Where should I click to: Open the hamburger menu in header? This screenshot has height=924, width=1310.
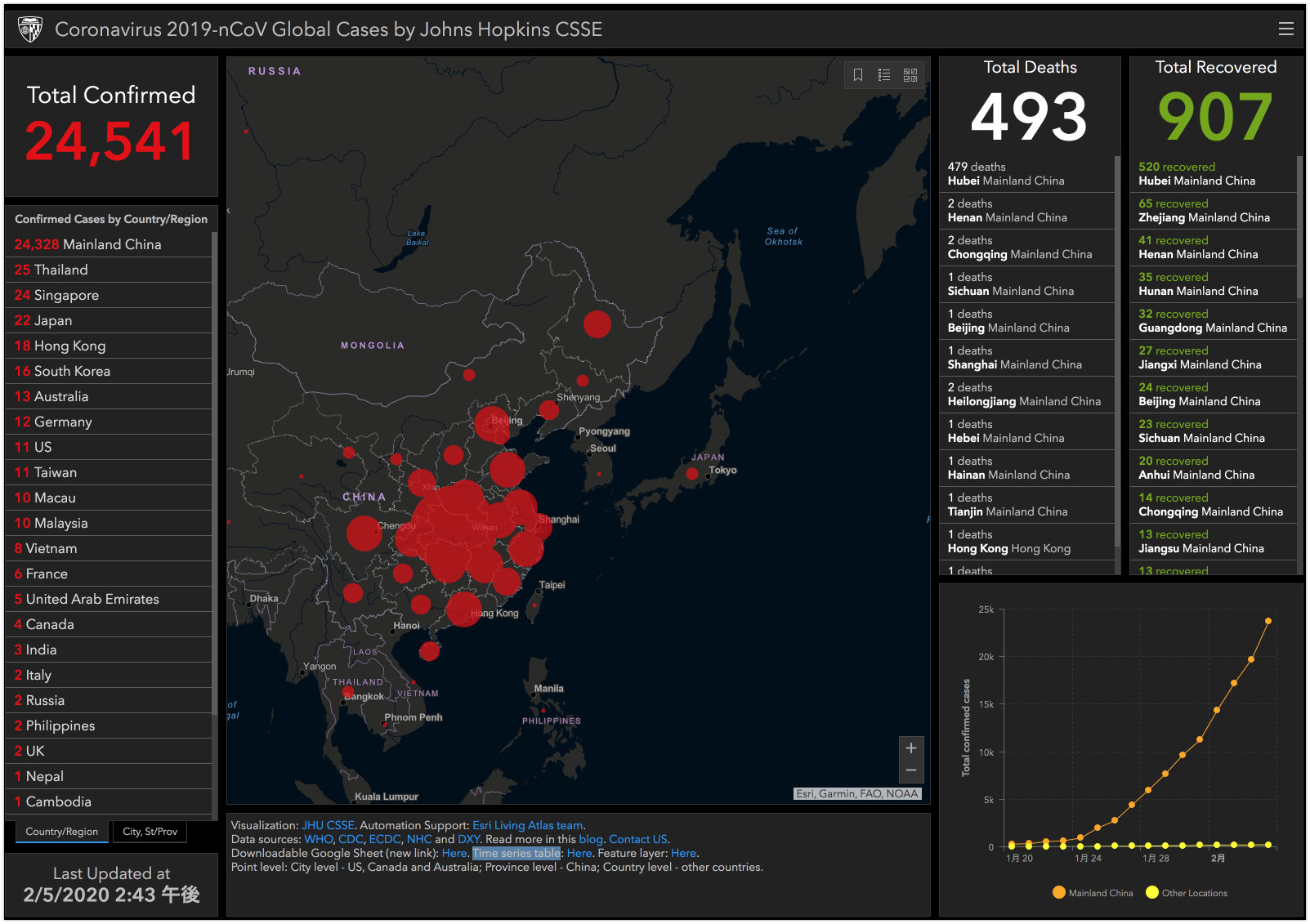[1285, 29]
